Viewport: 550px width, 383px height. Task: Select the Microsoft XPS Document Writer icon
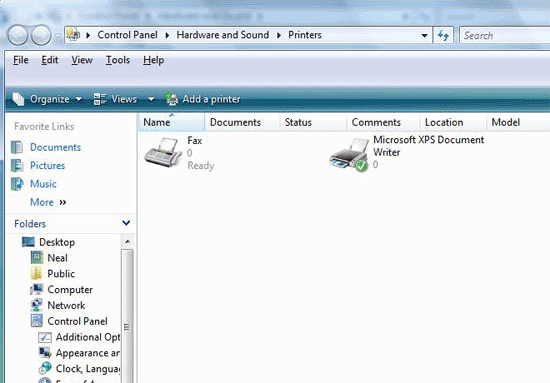coord(349,155)
